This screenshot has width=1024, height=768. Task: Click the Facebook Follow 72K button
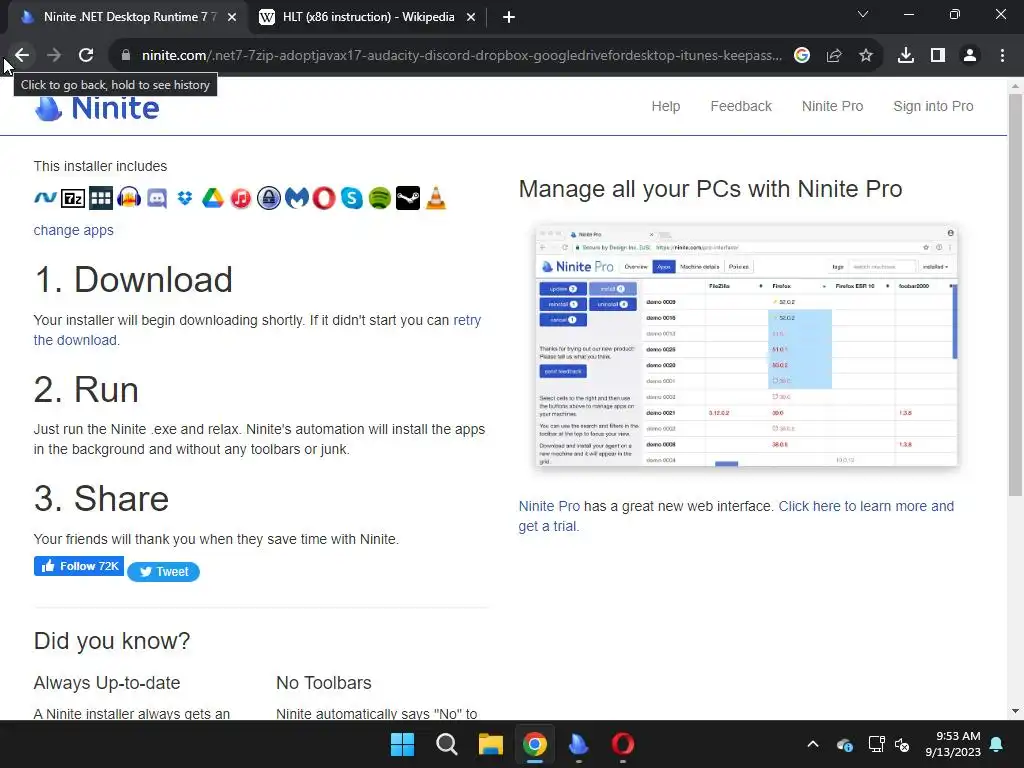79,566
